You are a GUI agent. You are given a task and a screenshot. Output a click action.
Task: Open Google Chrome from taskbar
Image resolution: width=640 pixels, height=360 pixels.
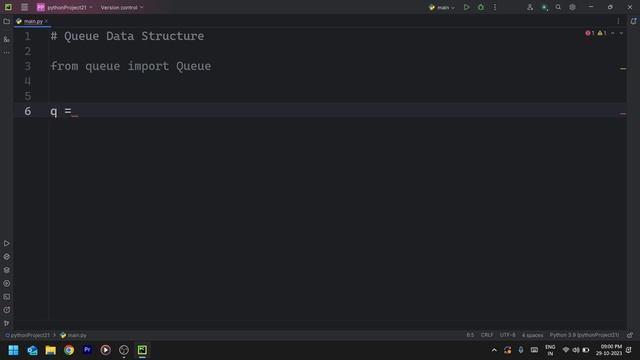click(69, 350)
